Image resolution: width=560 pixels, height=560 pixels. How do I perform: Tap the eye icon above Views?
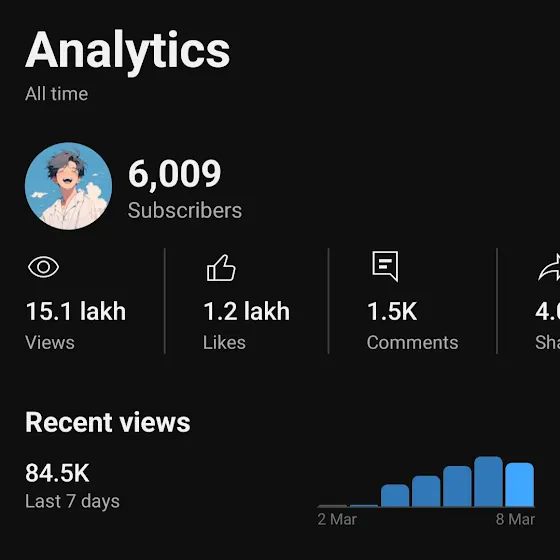coord(44,267)
